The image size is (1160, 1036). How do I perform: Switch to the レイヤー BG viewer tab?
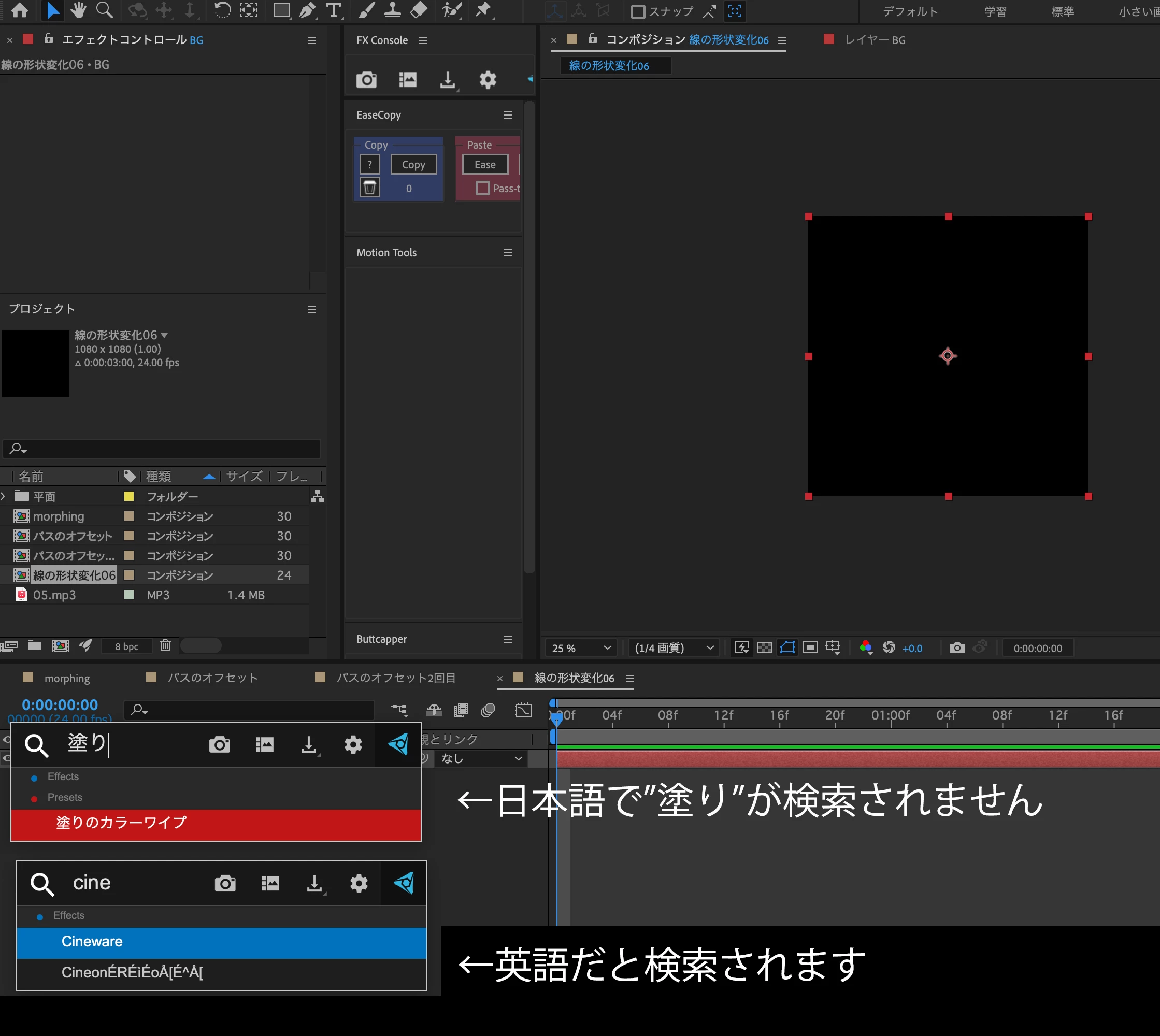pos(874,40)
